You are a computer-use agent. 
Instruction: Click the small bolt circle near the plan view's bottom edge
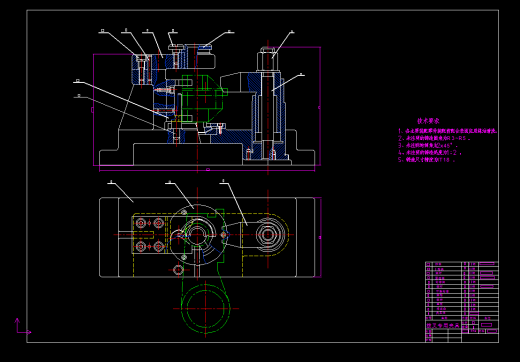pos(178,269)
